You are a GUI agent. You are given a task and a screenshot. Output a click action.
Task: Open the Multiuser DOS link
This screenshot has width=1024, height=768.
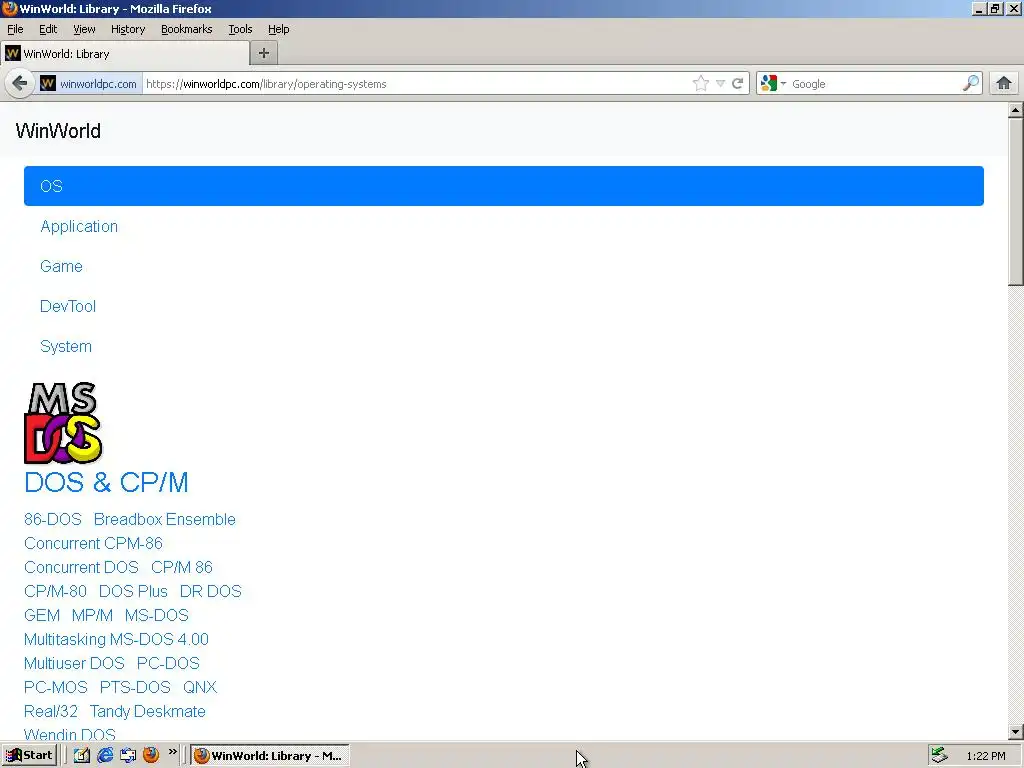pyautogui.click(x=74, y=664)
